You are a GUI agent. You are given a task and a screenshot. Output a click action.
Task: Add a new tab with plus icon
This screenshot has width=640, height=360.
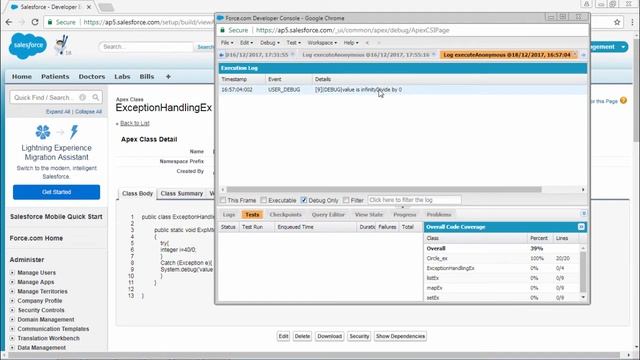tap(168, 76)
